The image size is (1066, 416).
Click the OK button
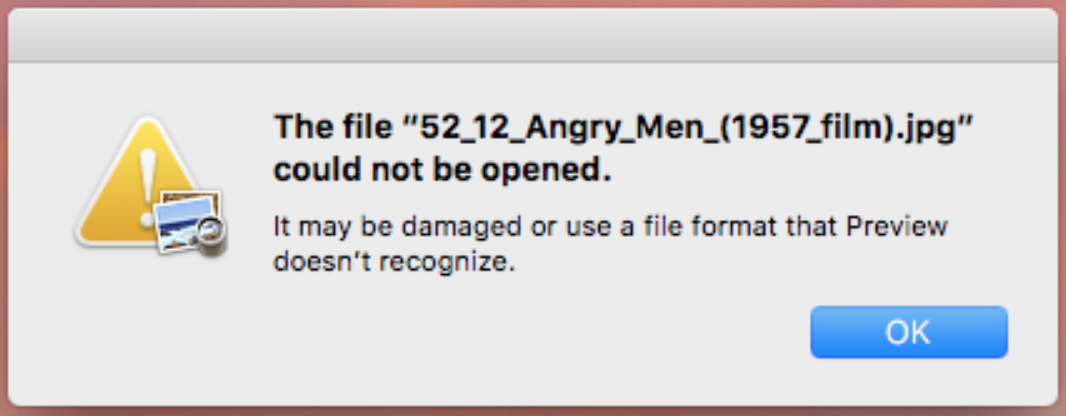(x=908, y=332)
